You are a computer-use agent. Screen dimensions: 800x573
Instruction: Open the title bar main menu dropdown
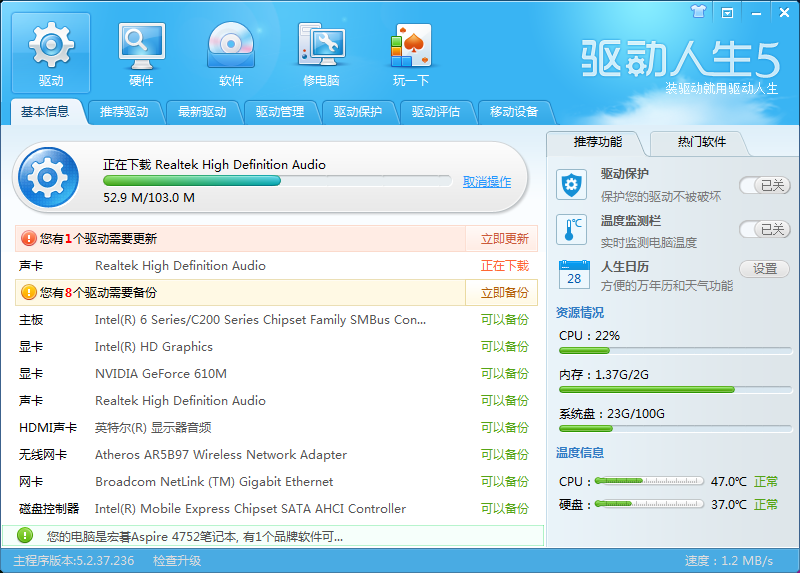point(727,12)
